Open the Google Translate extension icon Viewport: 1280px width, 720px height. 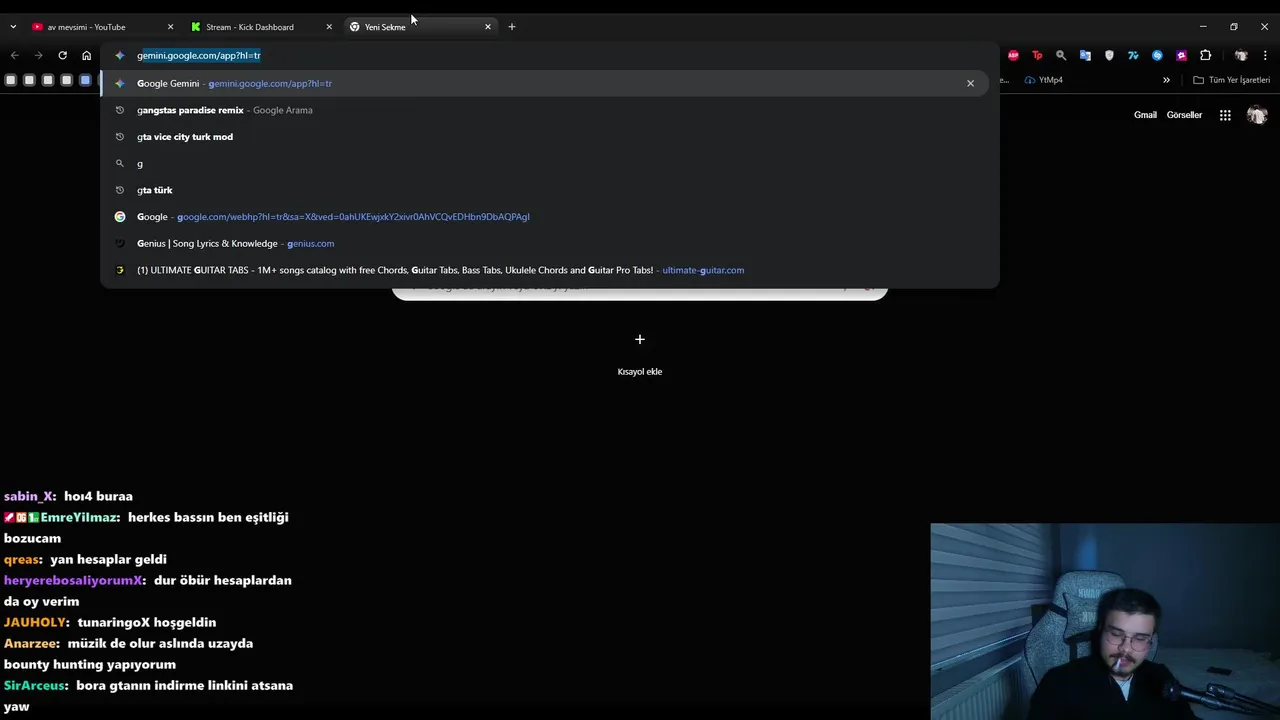point(1085,55)
